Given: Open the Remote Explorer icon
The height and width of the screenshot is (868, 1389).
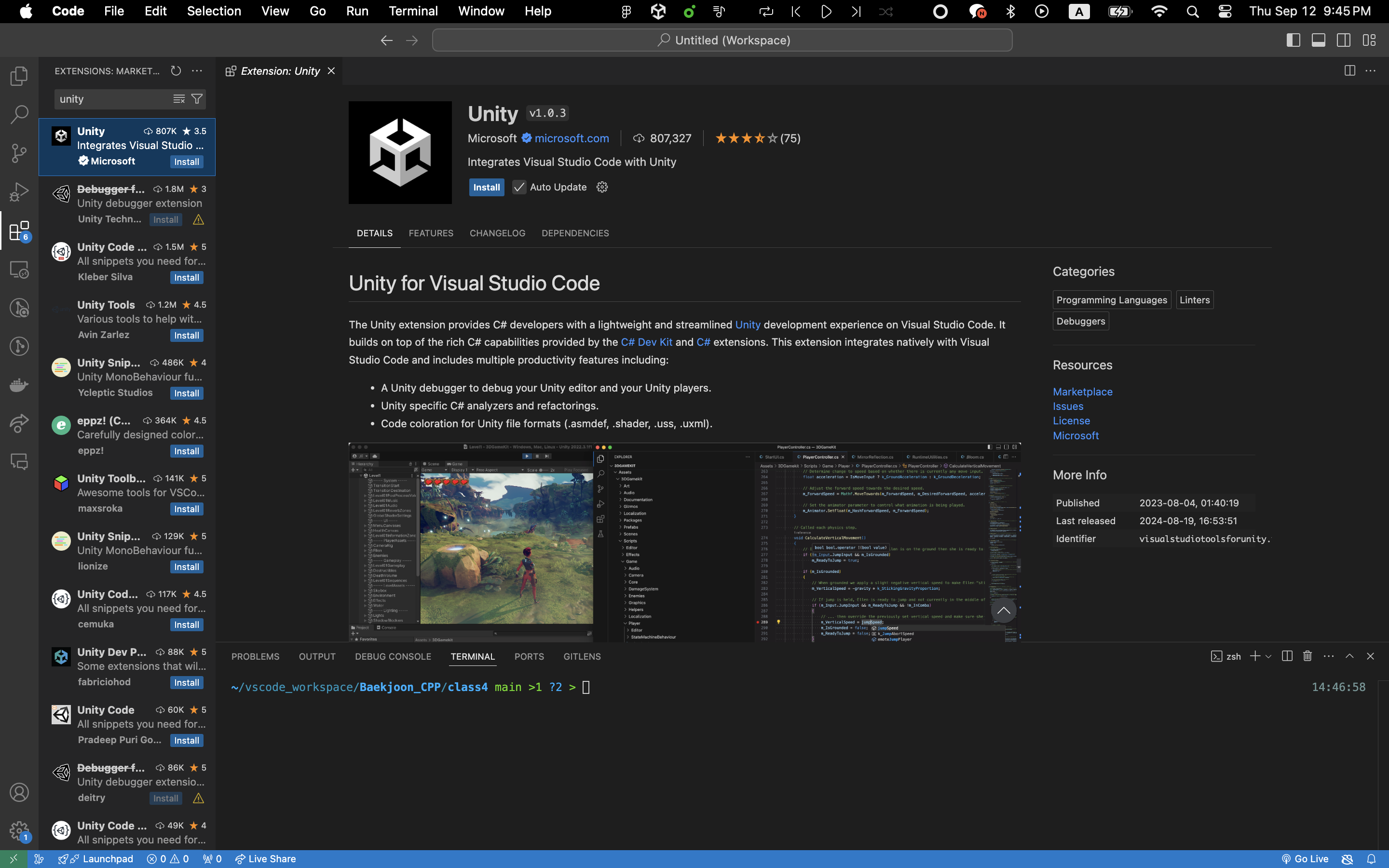Looking at the screenshot, I should (x=18, y=270).
